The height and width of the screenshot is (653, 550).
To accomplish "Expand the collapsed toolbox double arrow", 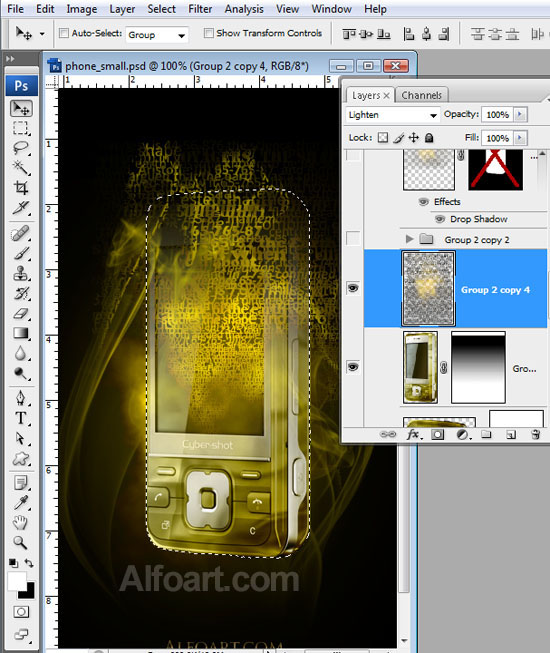I will tap(10, 59).
